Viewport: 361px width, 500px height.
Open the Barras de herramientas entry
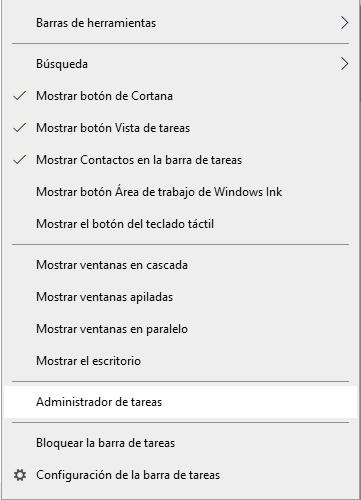180,23
